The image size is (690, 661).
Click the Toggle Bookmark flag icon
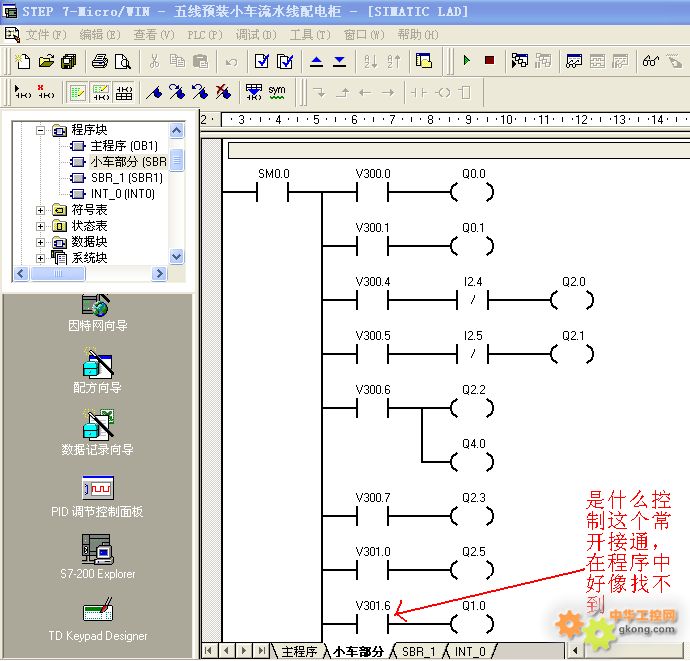[x=154, y=92]
